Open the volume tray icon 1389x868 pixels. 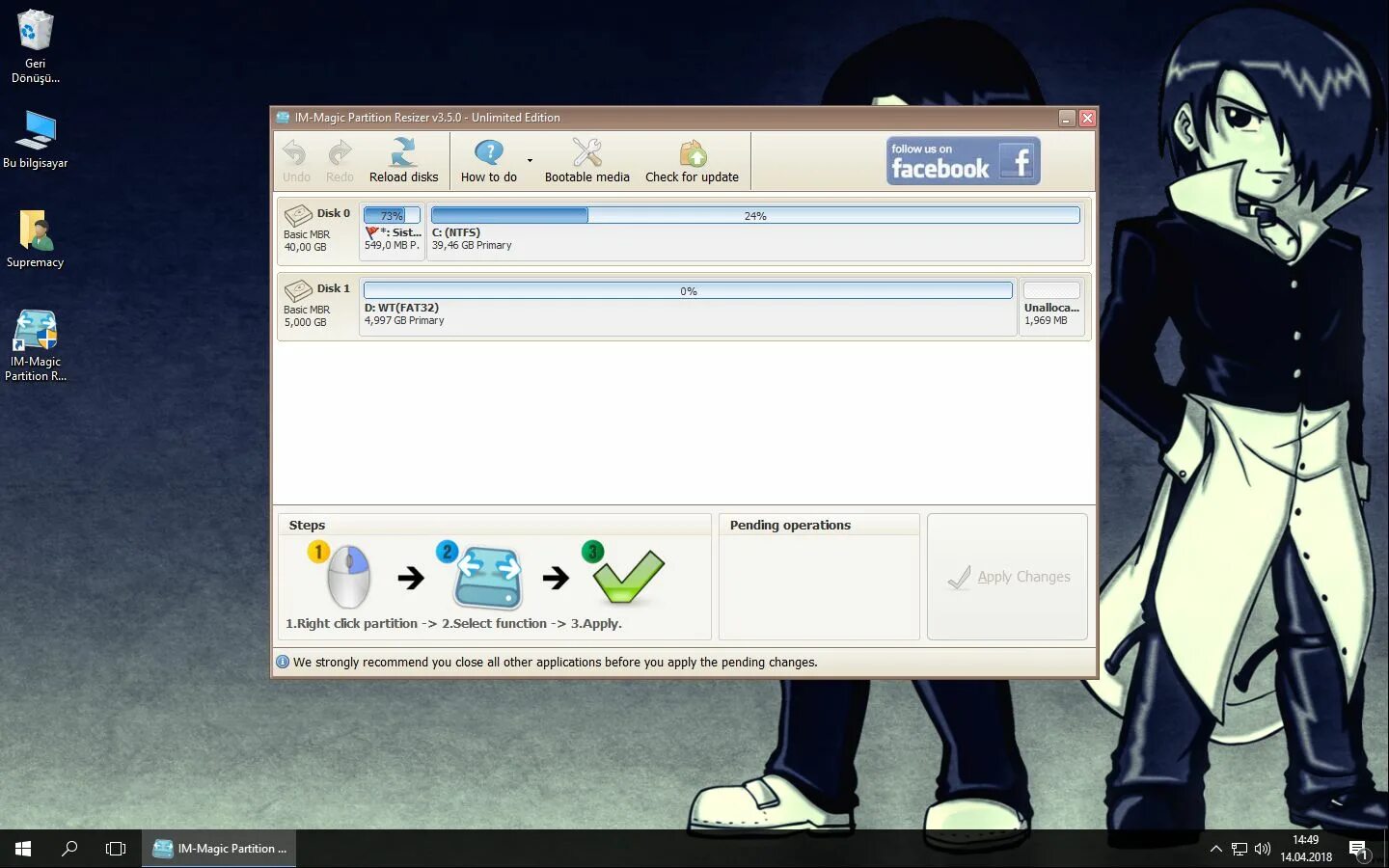point(1263,849)
